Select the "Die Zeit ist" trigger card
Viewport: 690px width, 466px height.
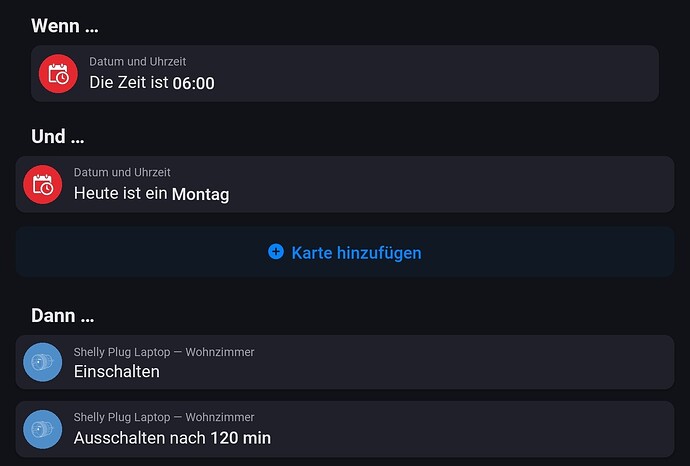(400, 74)
